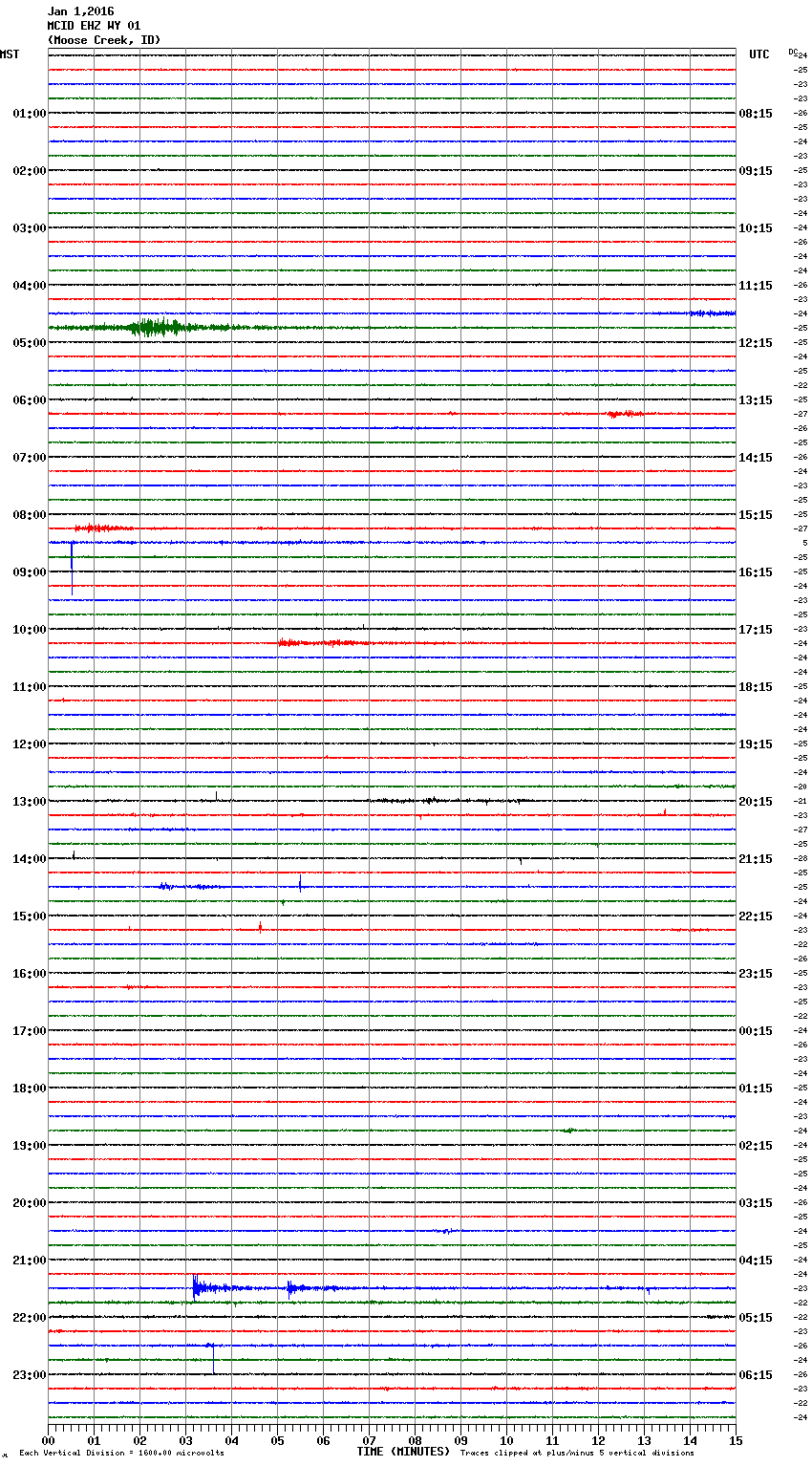Image resolution: width=812 pixels, height=1466 pixels.
Task: Click the red wave packet after 10:00
Action: click(x=325, y=643)
